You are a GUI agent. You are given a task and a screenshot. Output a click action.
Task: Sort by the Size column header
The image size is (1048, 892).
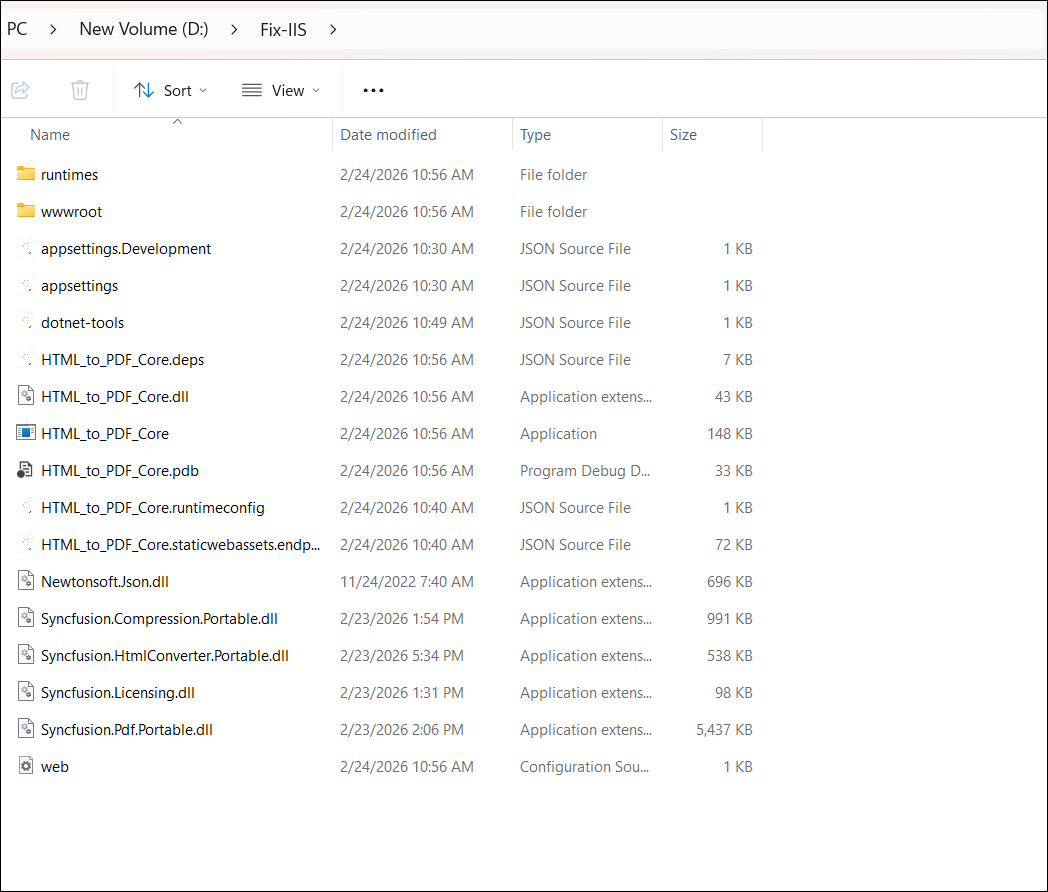click(x=683, y=134)
